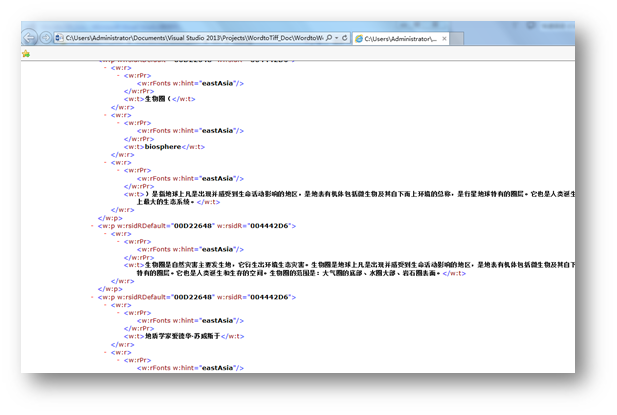Click the Internet Explorer icon on the tab
Viewport: 617px width, 415px height.
(x=359, y=39)
